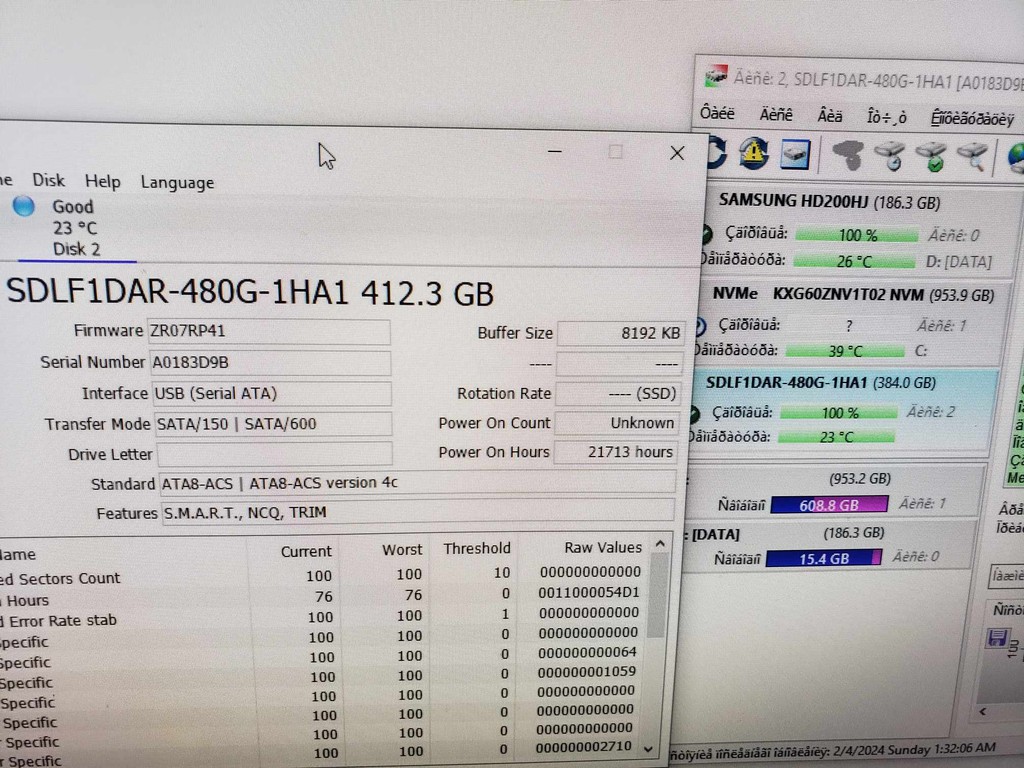Viewport: 1024px width, 768px height.
Task: Click the floppy save icon in Hard Disk Sentinel
Action: (x=997, y=637)
